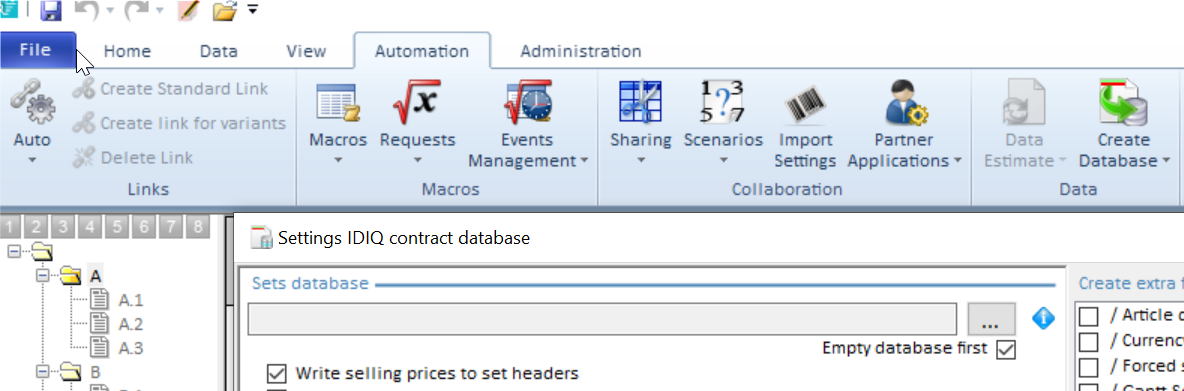The height and width of the screenshot is (391, 1184).
Task: Click the Save floppy disk icon
Action: pos(51,10)
